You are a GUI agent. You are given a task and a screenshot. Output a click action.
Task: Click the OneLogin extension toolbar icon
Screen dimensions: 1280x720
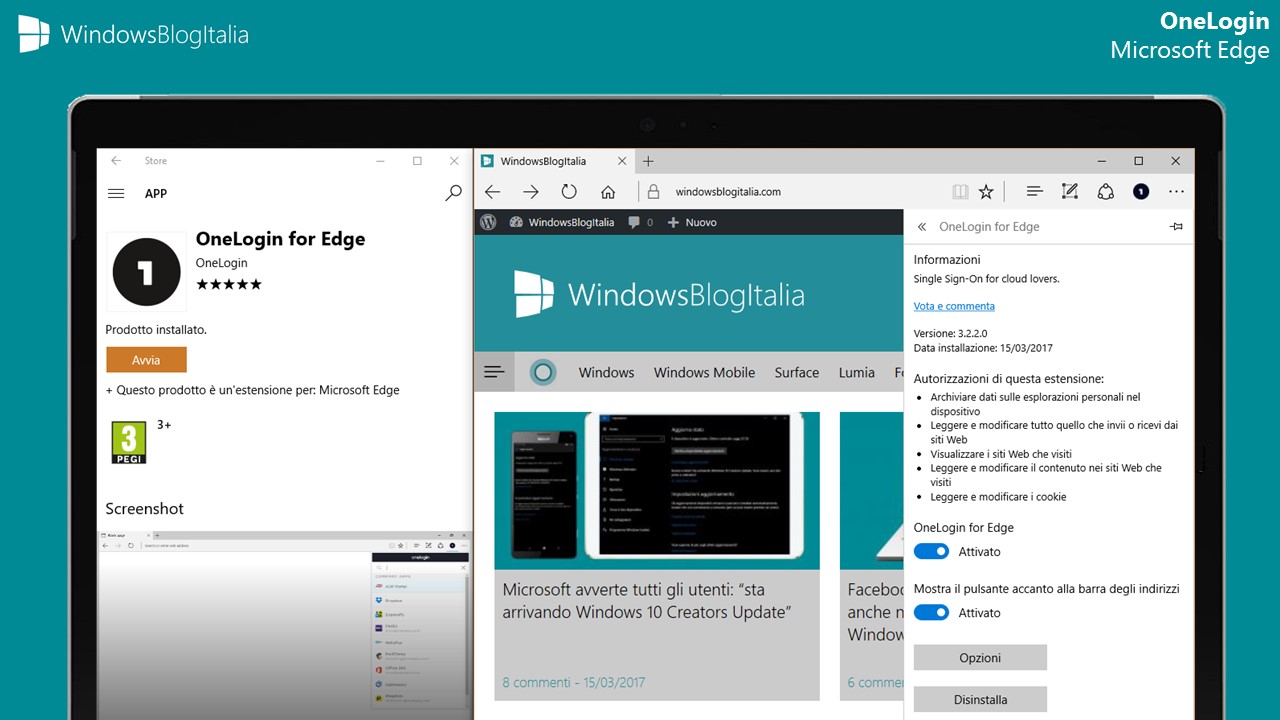1141,192
